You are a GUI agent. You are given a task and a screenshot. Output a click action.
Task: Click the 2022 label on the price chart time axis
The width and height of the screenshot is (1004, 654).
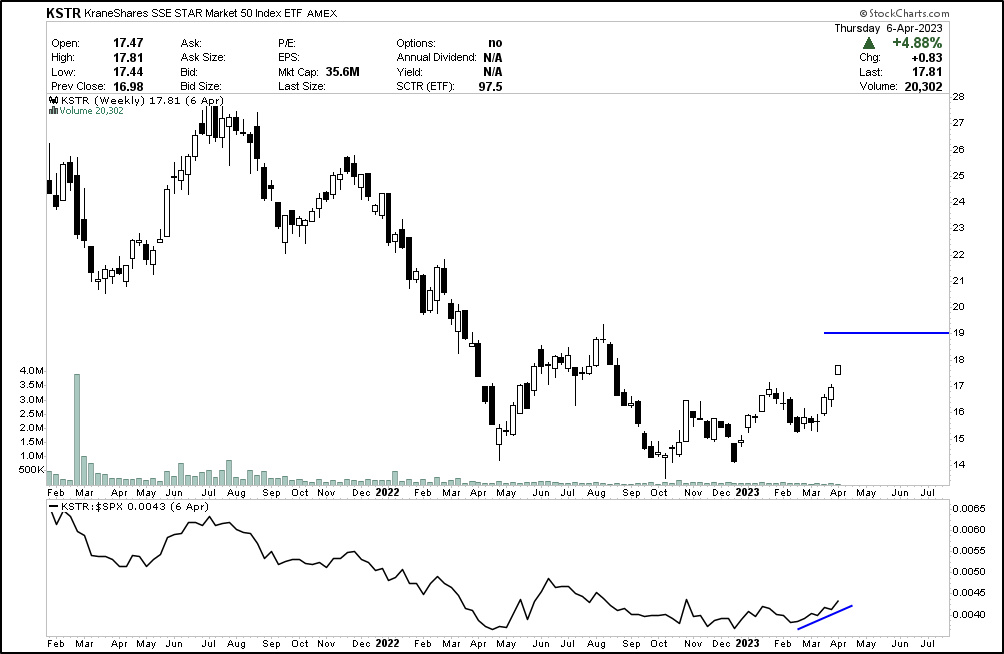pyautogui.click(x=387, y=493)
